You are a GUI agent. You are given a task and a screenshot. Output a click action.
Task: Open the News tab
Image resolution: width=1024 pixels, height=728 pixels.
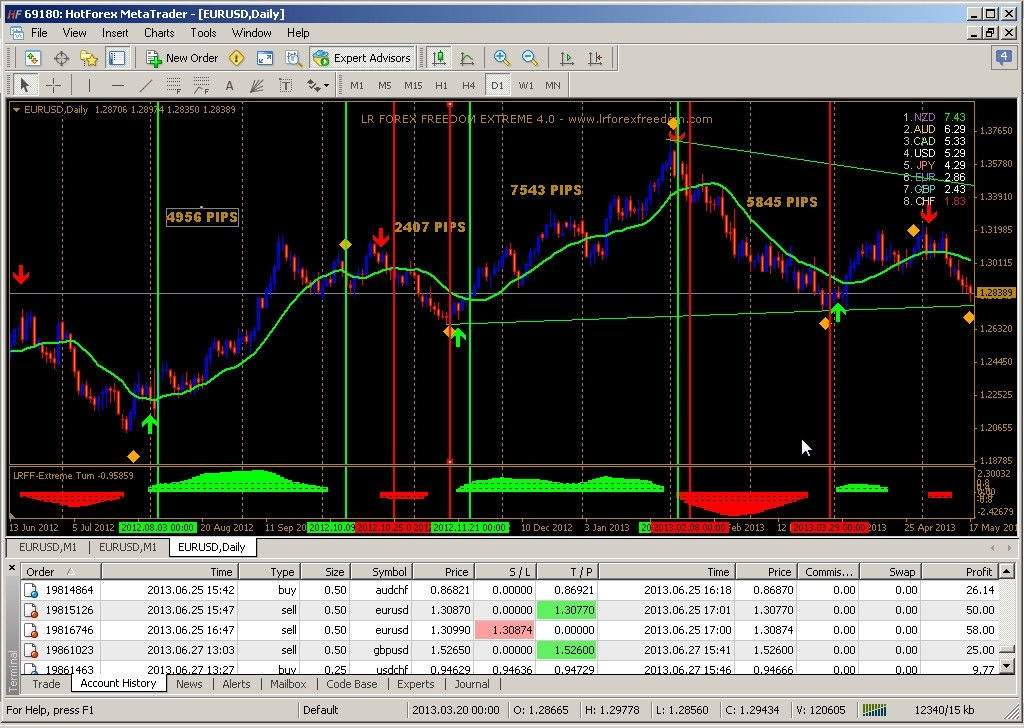(189, 684)
